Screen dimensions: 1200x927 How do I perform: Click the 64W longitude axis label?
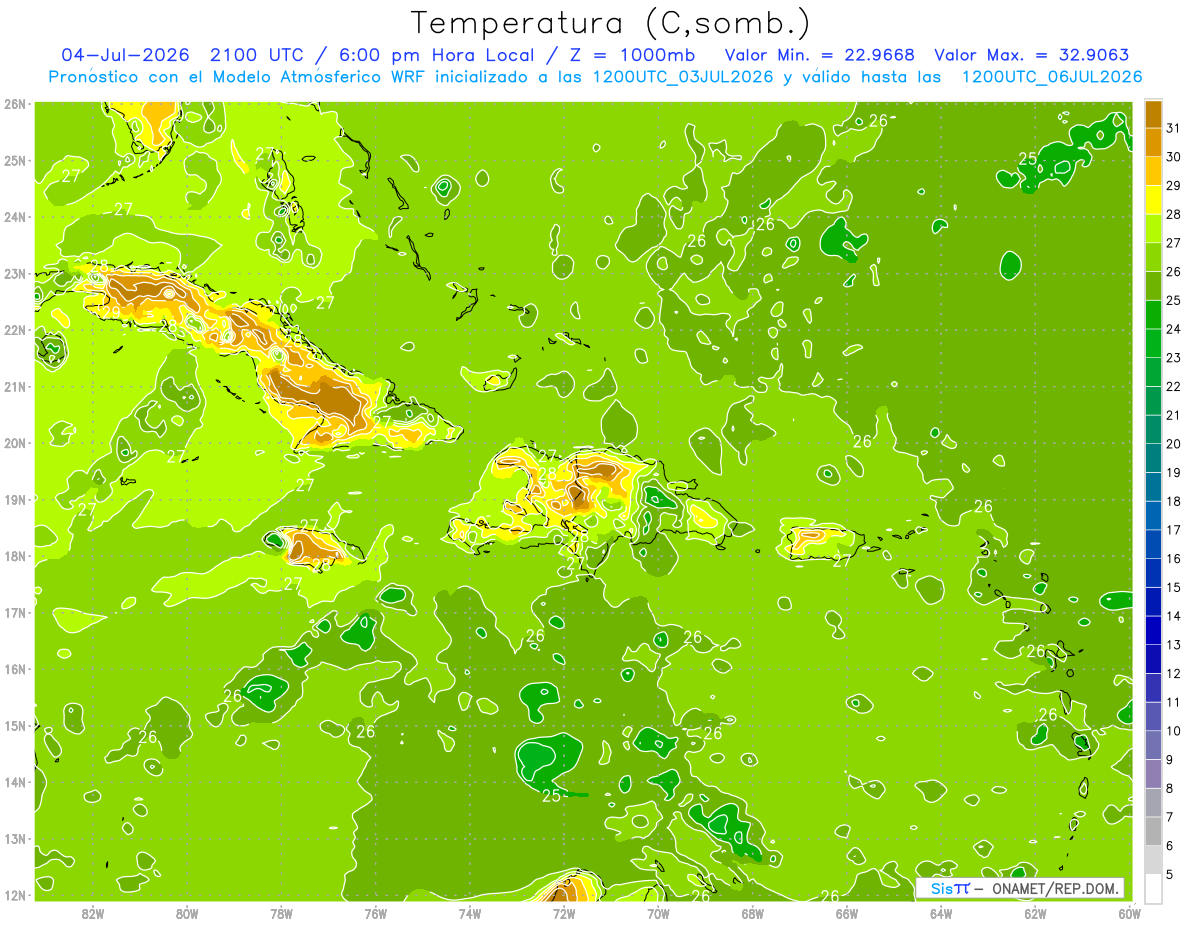(941, 912)
